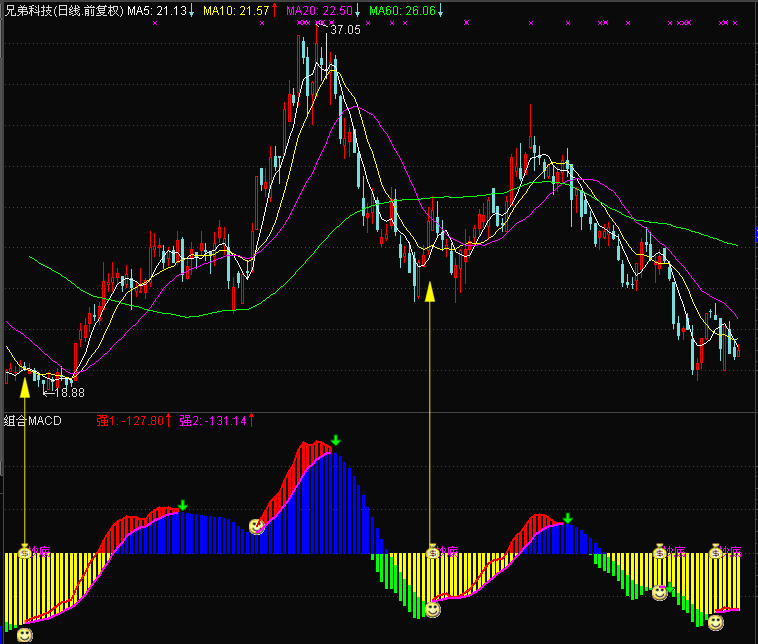Click the leftmost money bag 抄底 icon
The image size is (758, 644).
pos(25,550)
